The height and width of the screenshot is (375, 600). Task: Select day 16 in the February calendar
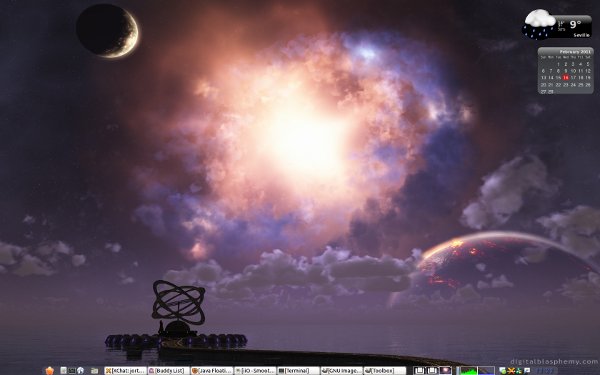(x=566, y=77)
